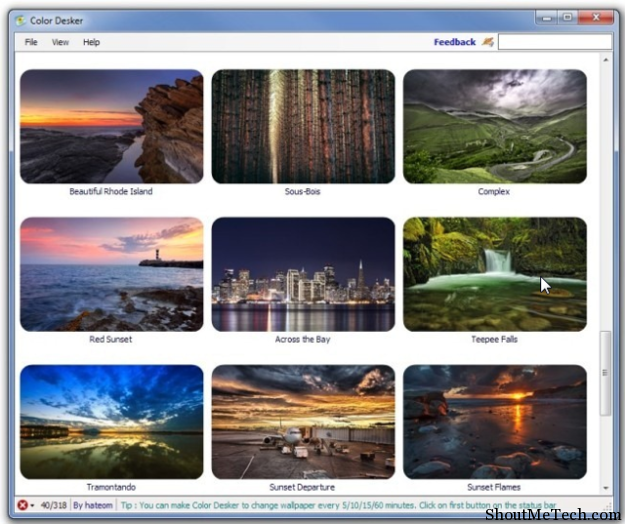
Task: Open the Help menu
Action: pyautogui.click(x=91, y=42)
